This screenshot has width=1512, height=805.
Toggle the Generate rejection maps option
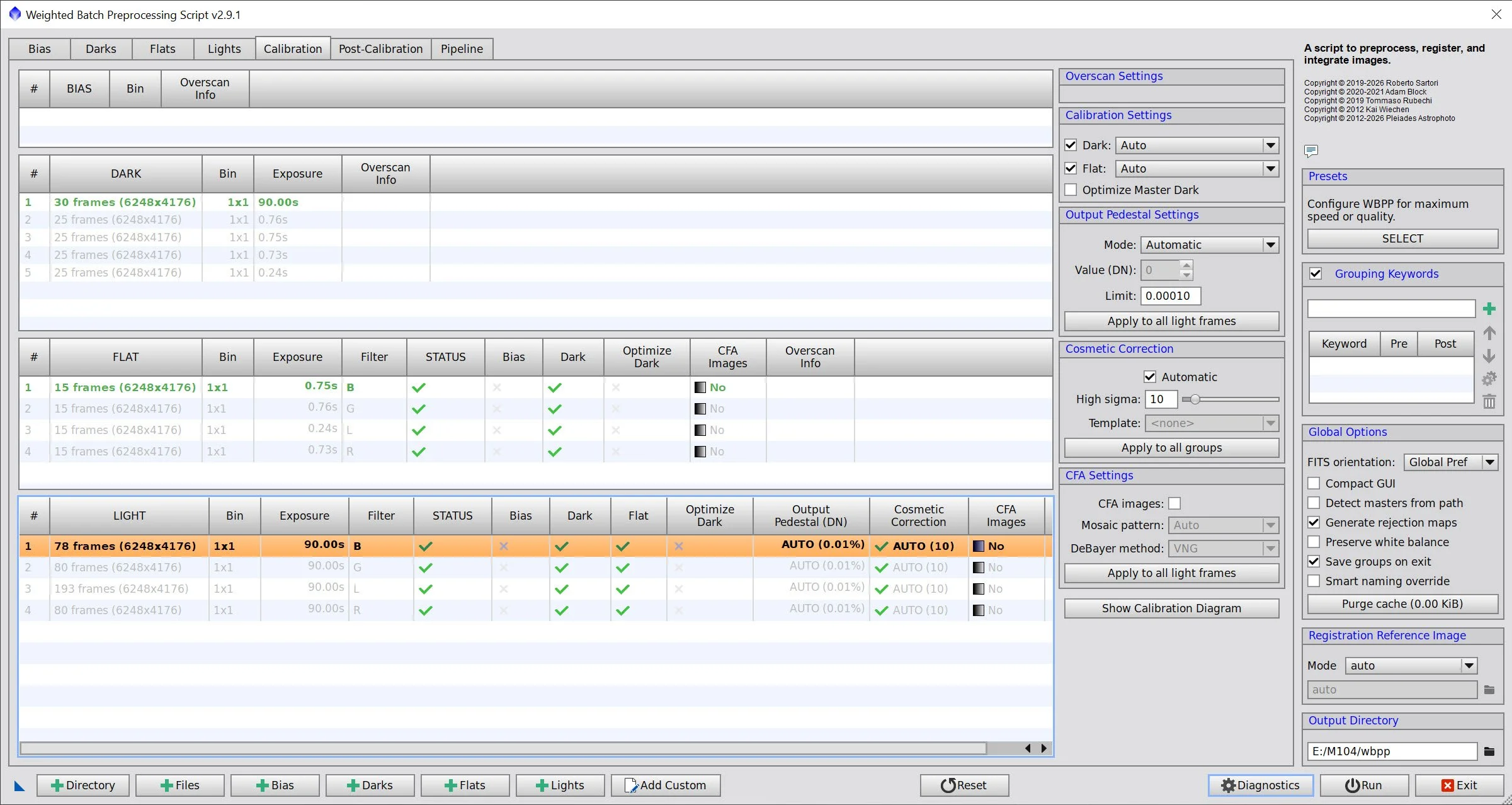point(1314,522)
